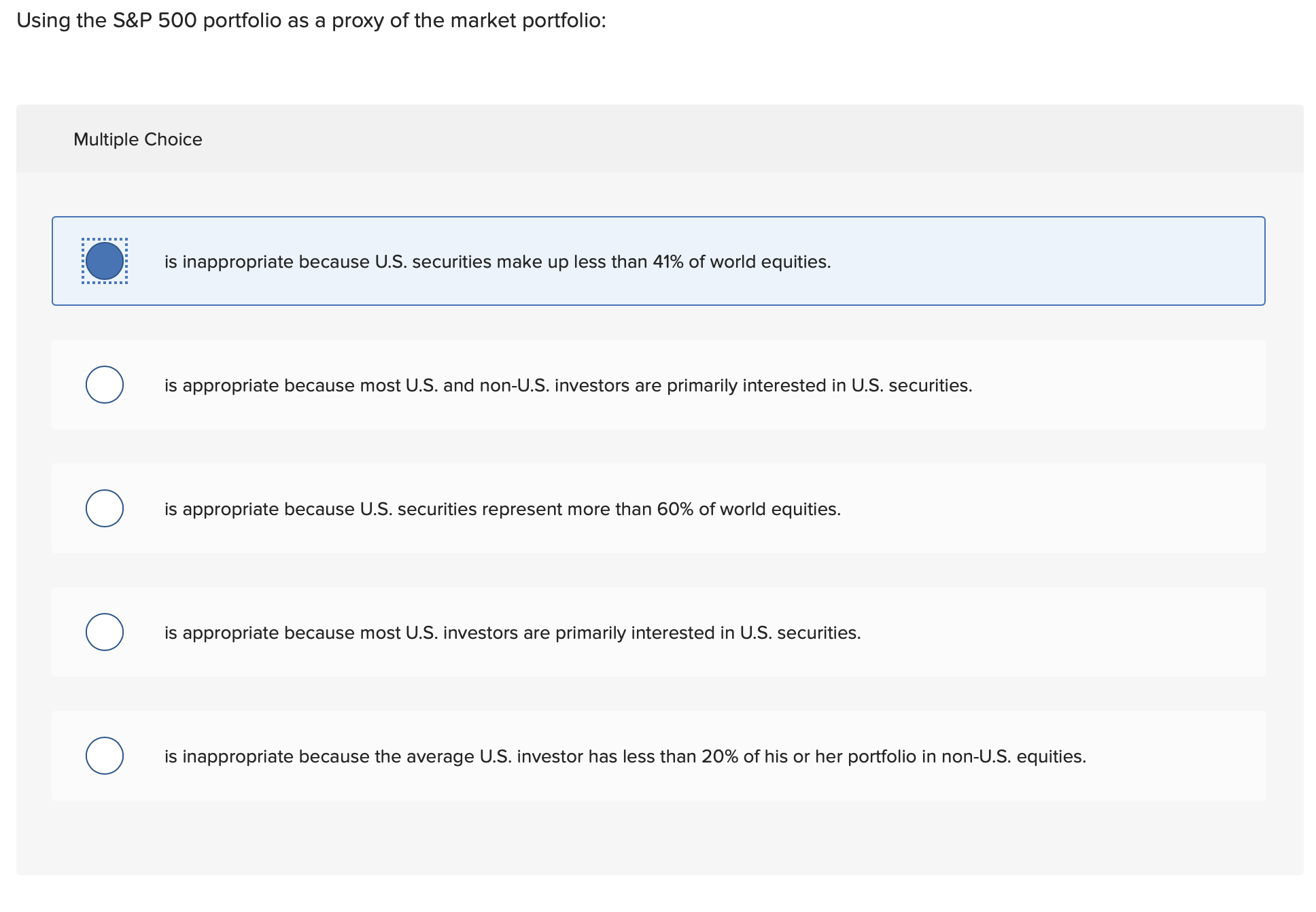Click the empty circle beside the third option
This screenshot has height=912, width=1316.
[x=105, y=508]
